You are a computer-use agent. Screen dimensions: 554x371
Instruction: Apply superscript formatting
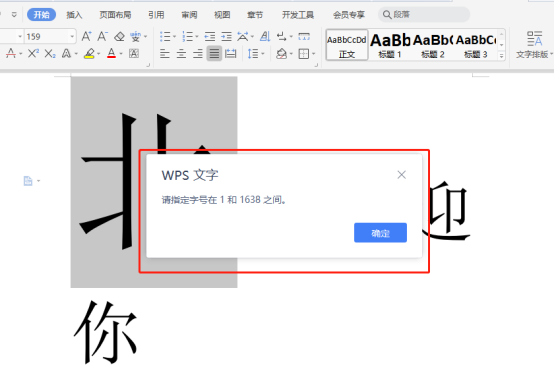33,54
